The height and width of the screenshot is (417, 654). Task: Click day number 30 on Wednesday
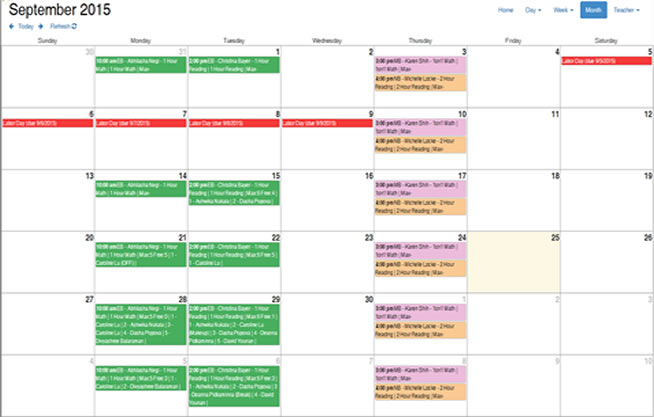[369, 299]
